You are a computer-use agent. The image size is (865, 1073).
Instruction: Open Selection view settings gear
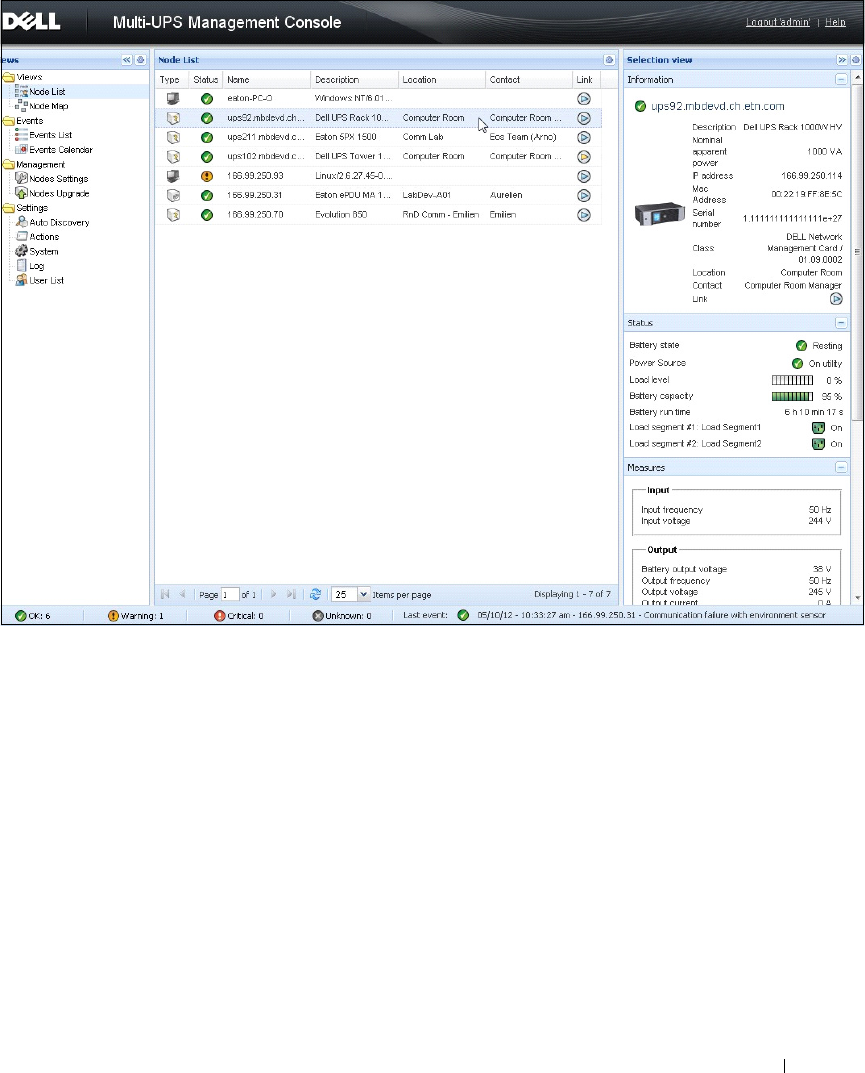click(x=855, y=60)
